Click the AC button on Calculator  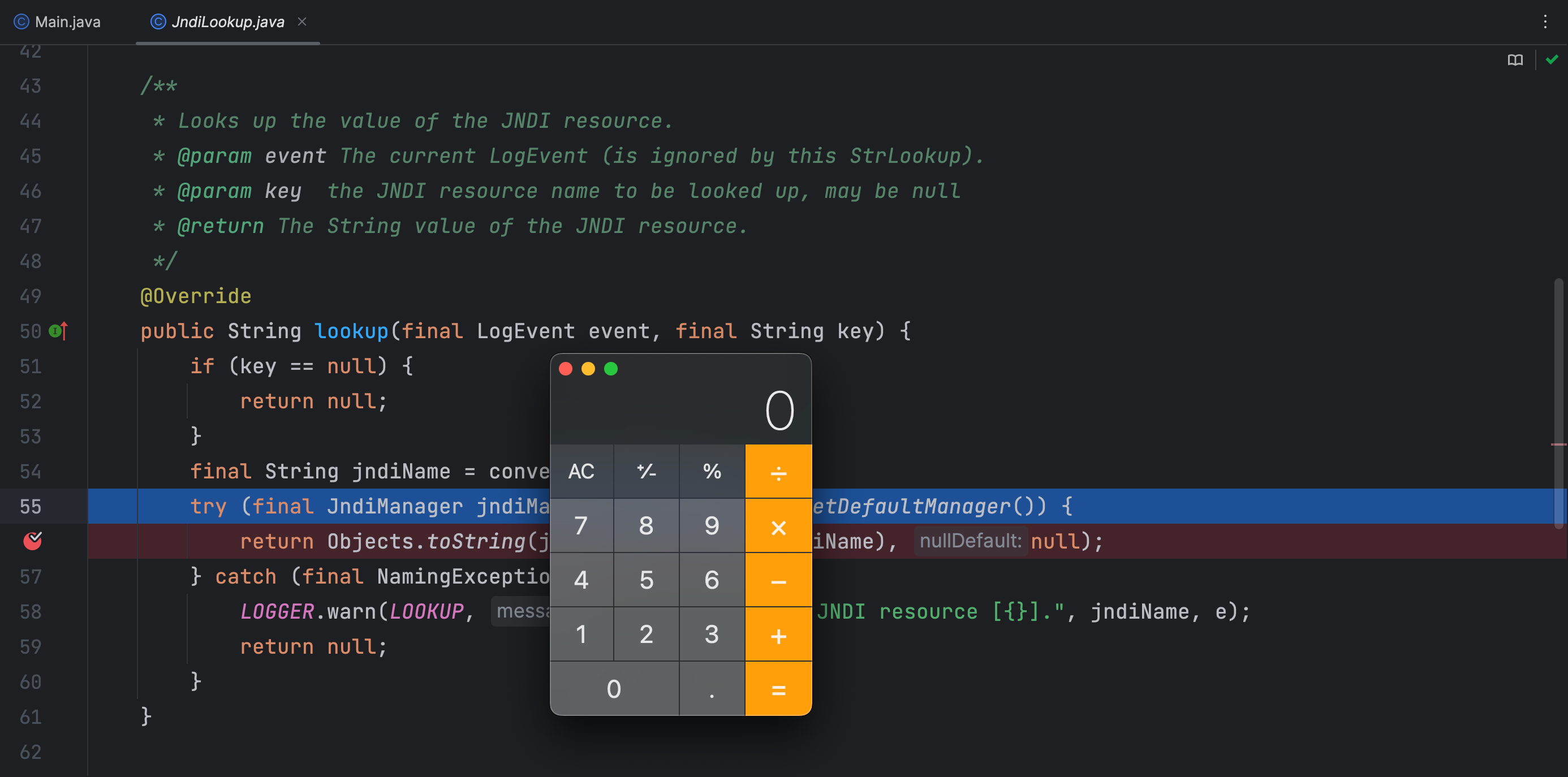pos(581,471)
